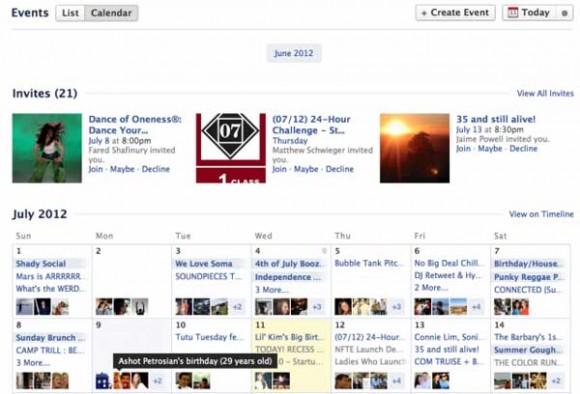Screen dimensions: 580x394
Task: Switch to the List view
Action: click(x=70, y=13)
